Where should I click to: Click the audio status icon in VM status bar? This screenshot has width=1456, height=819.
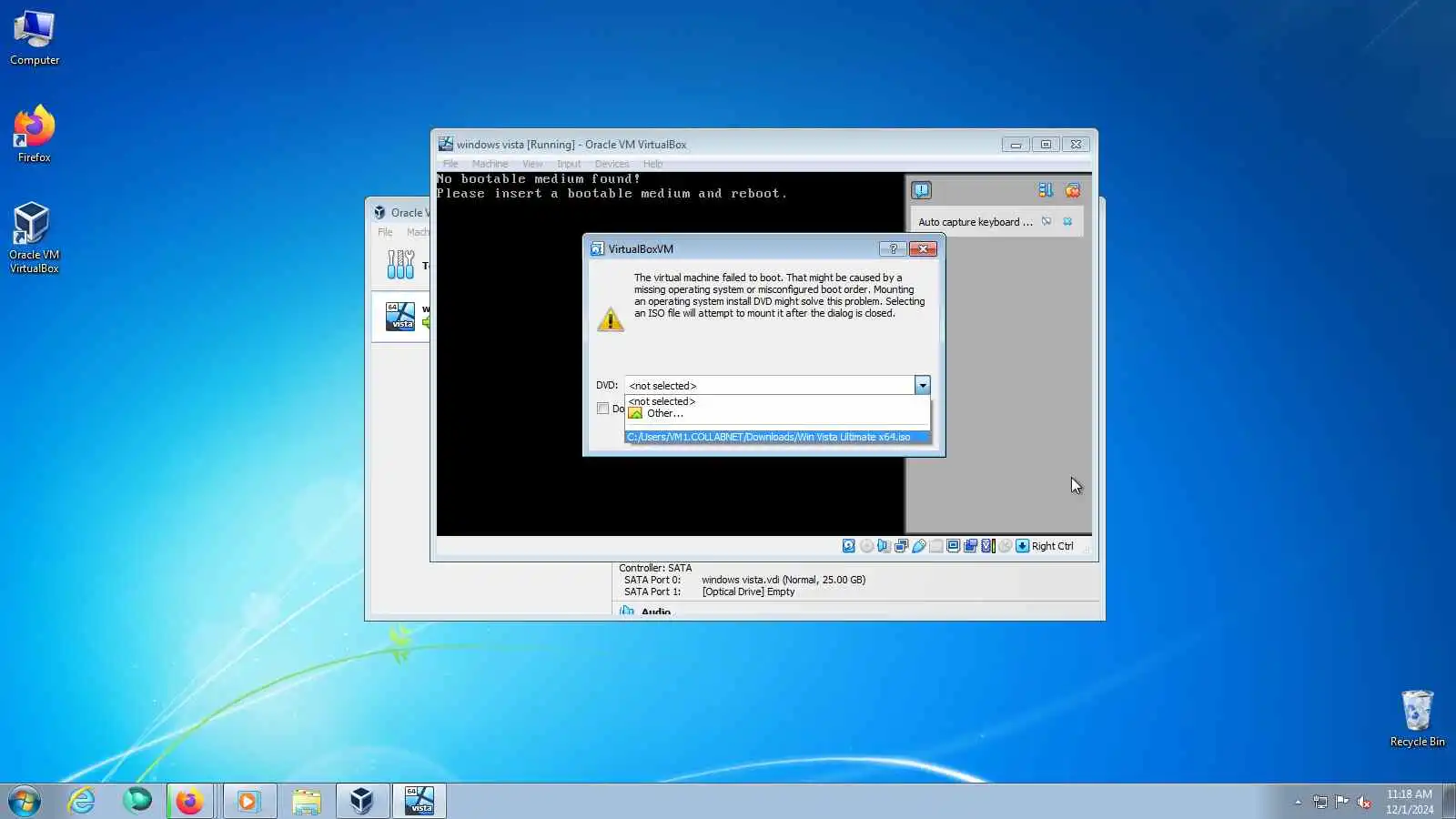[884, 546]
